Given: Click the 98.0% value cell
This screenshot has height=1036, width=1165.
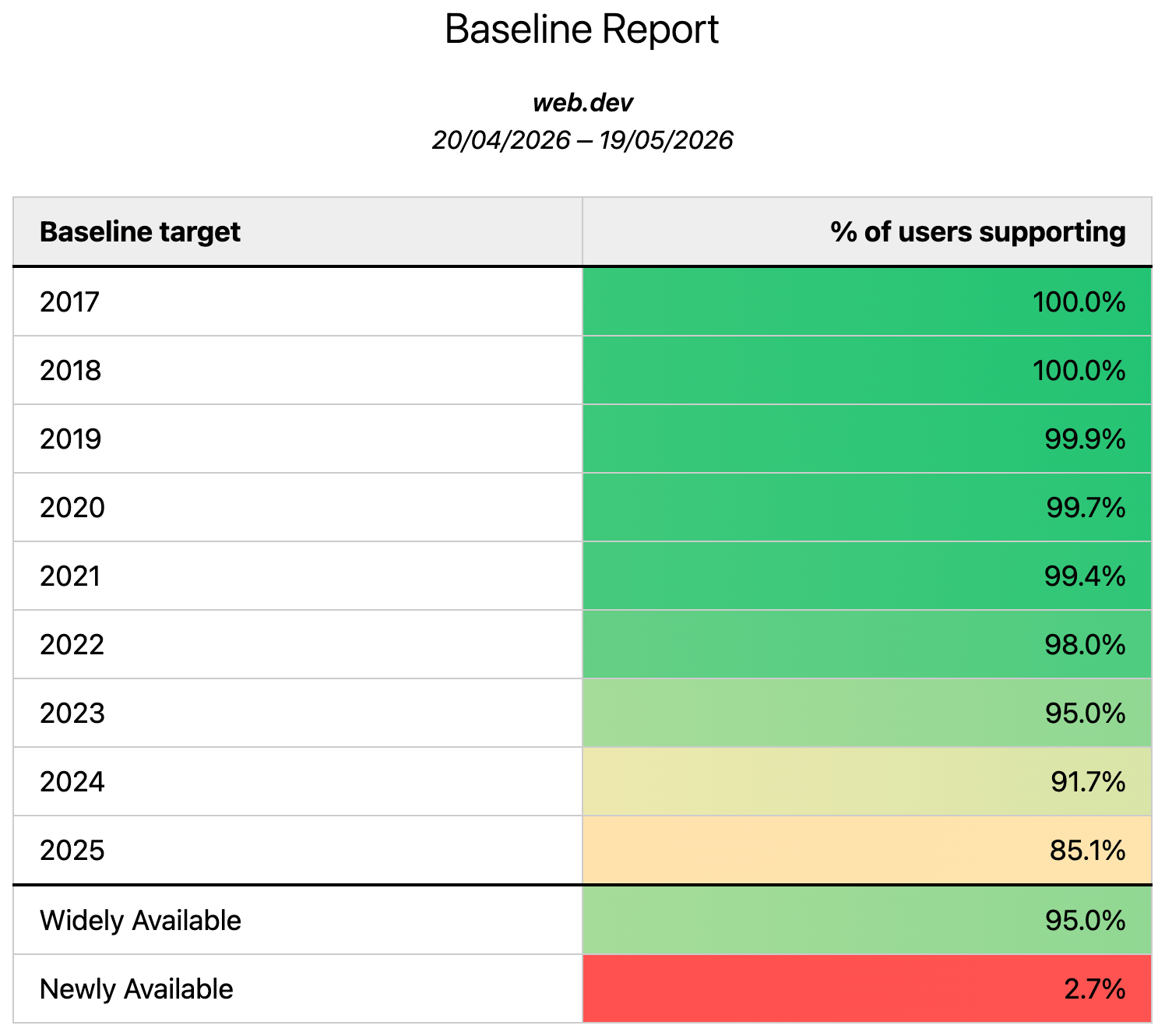Looking at the screenshot, I should pyautogui.click(x=867, y=645).
